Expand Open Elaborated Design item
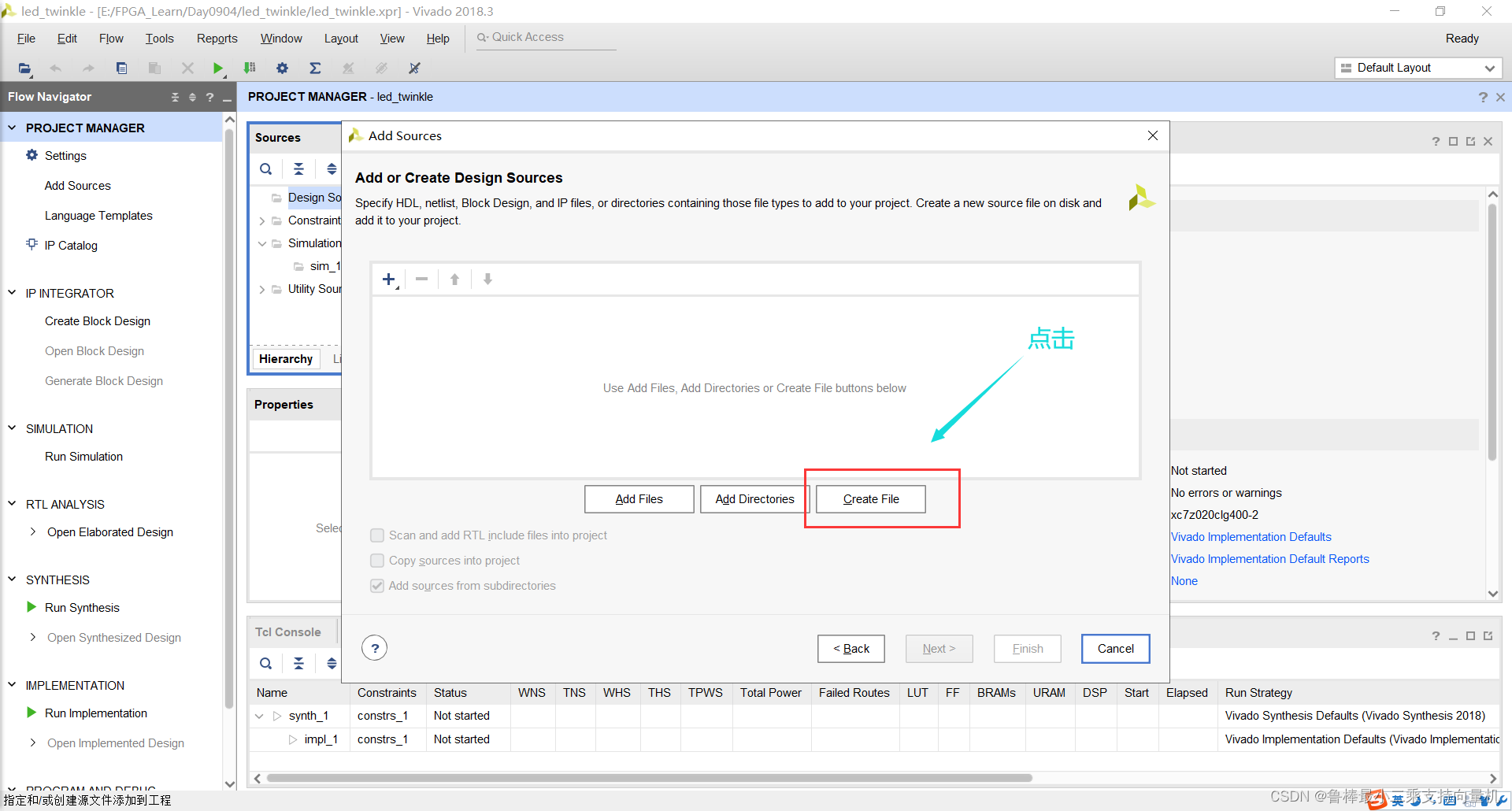The width and height of the screenshot is (1512, 811). pyautogui.click(x=32, y=531)
